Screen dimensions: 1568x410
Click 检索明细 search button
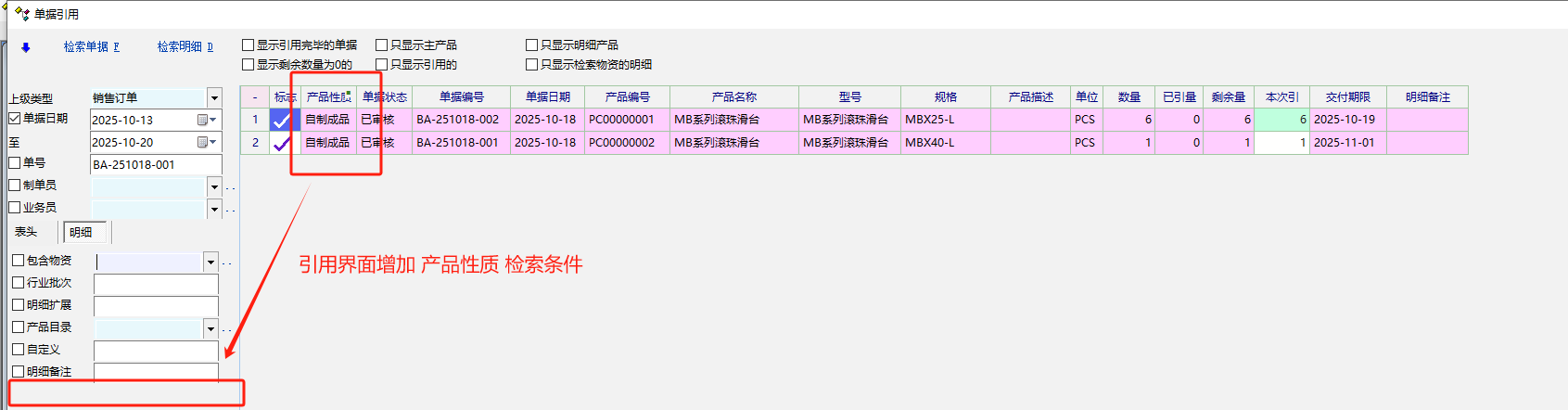point(185,47)
